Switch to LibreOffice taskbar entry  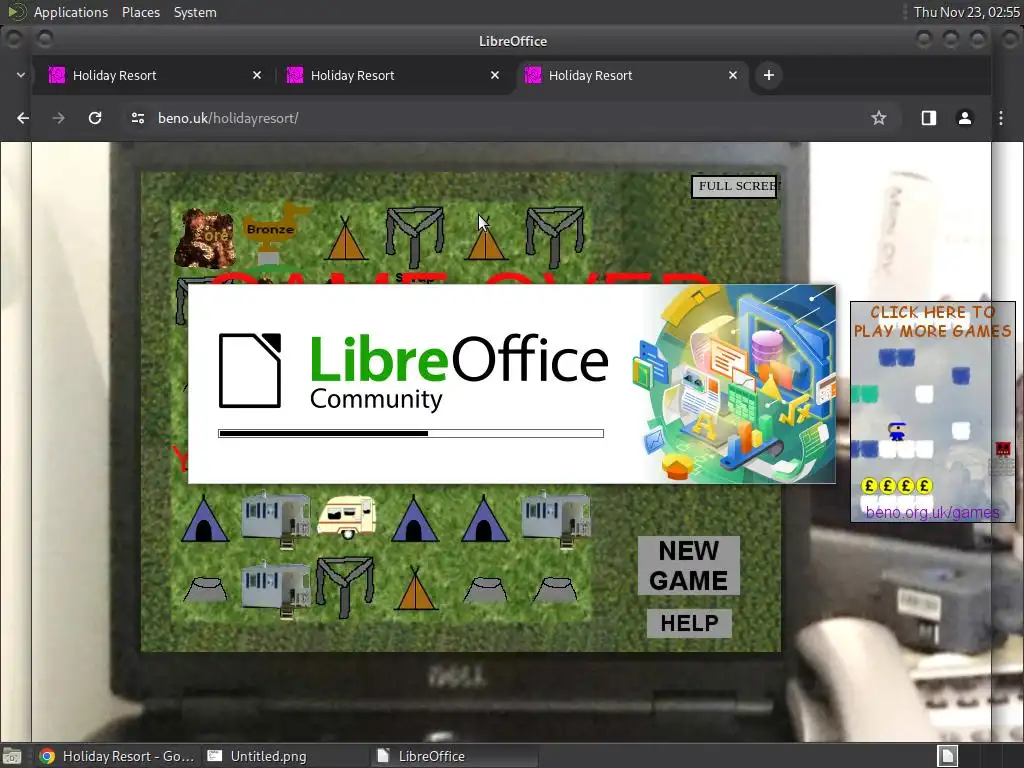(x=455, y=756)
